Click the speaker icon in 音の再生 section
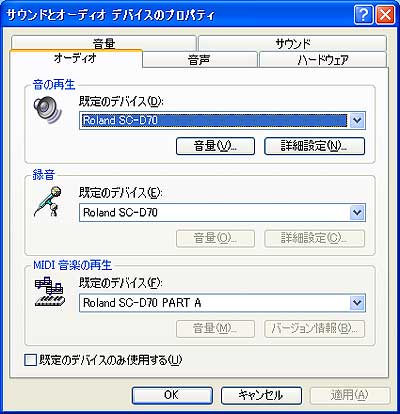Viewport: 400px width, 414px height. click(x=48, y=110)
